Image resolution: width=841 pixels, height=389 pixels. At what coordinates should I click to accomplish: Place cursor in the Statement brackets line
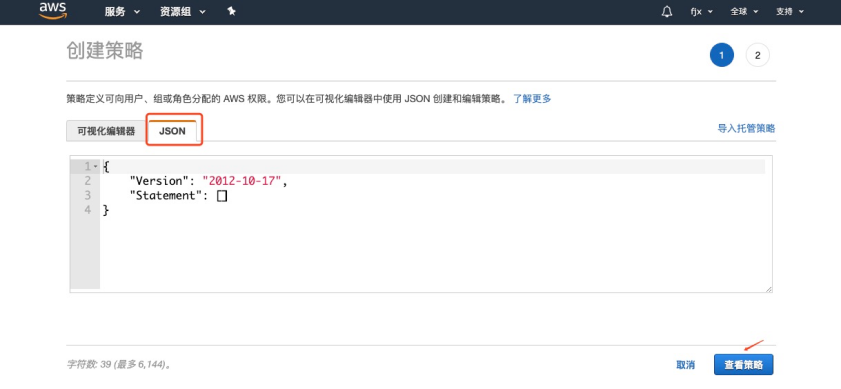coord(222,196)
